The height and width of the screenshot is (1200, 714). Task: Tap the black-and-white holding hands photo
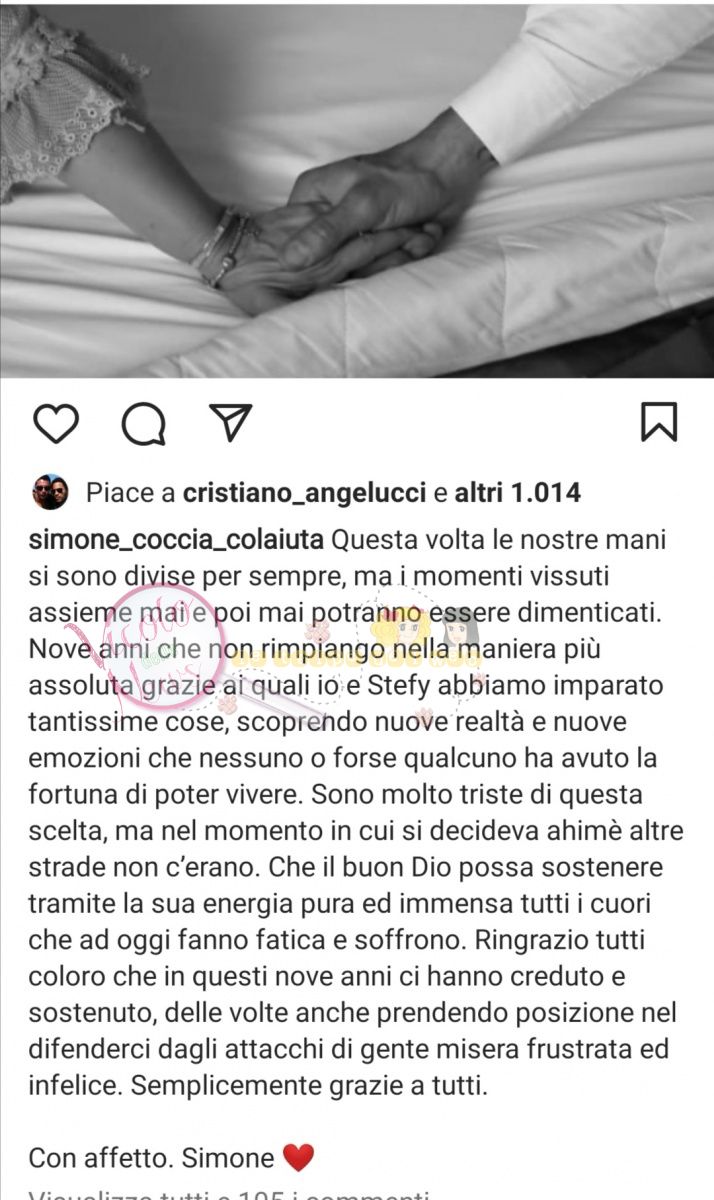357,190
